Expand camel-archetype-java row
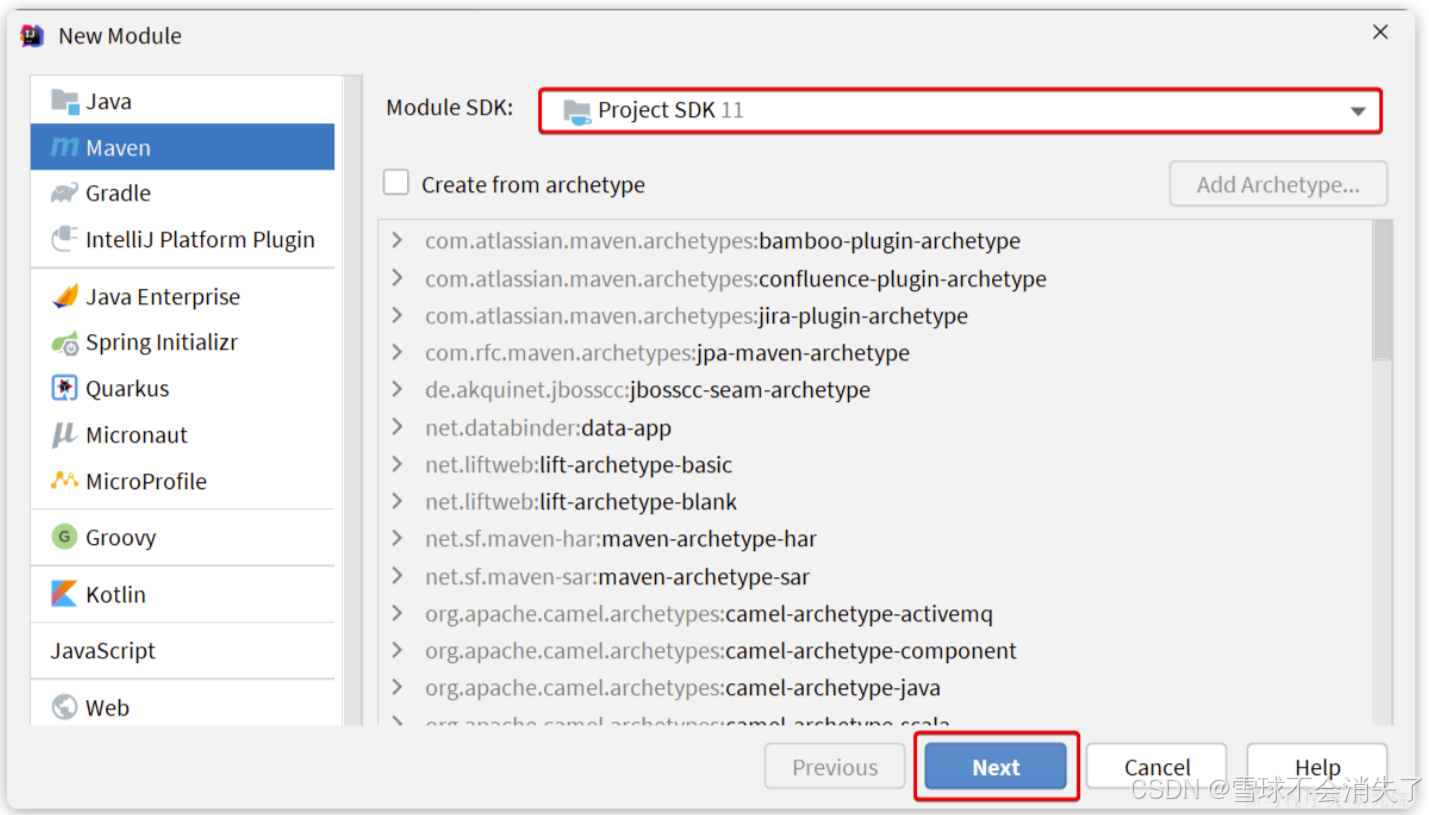Viewport: 1429px width, 815px height. coord(397,687)
